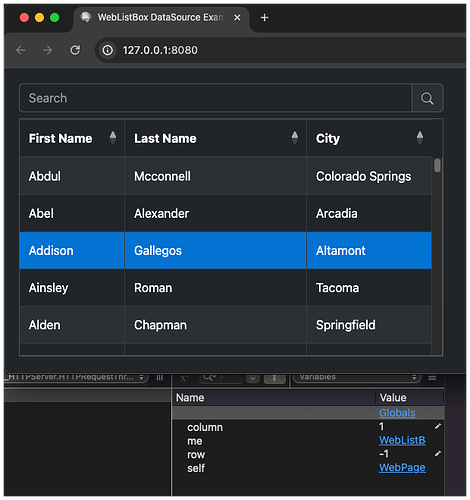
Task: Edit the row value pencil icon
Action: (438, 453)
